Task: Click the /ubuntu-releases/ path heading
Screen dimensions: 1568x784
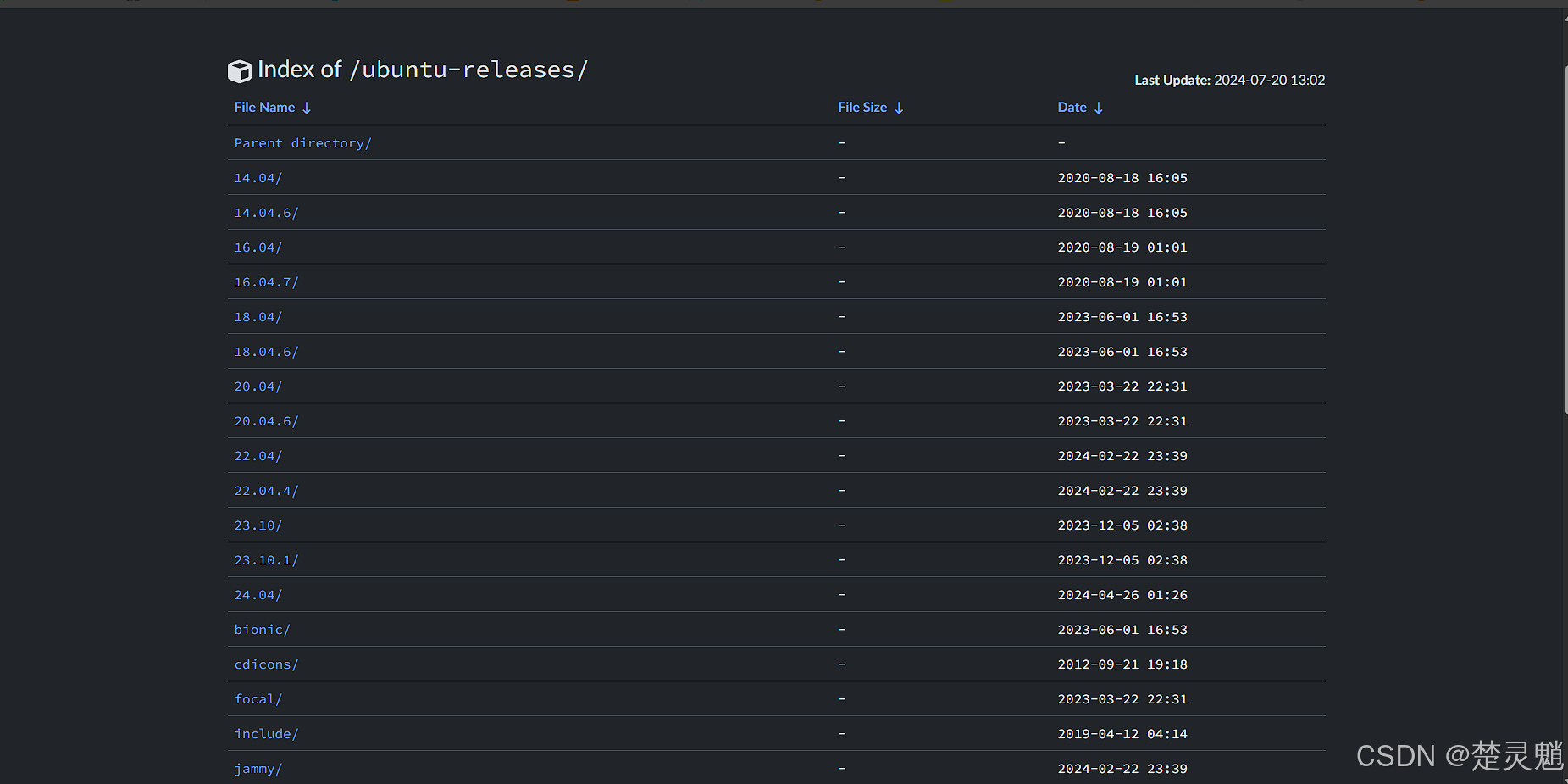Action: point(468,70)
